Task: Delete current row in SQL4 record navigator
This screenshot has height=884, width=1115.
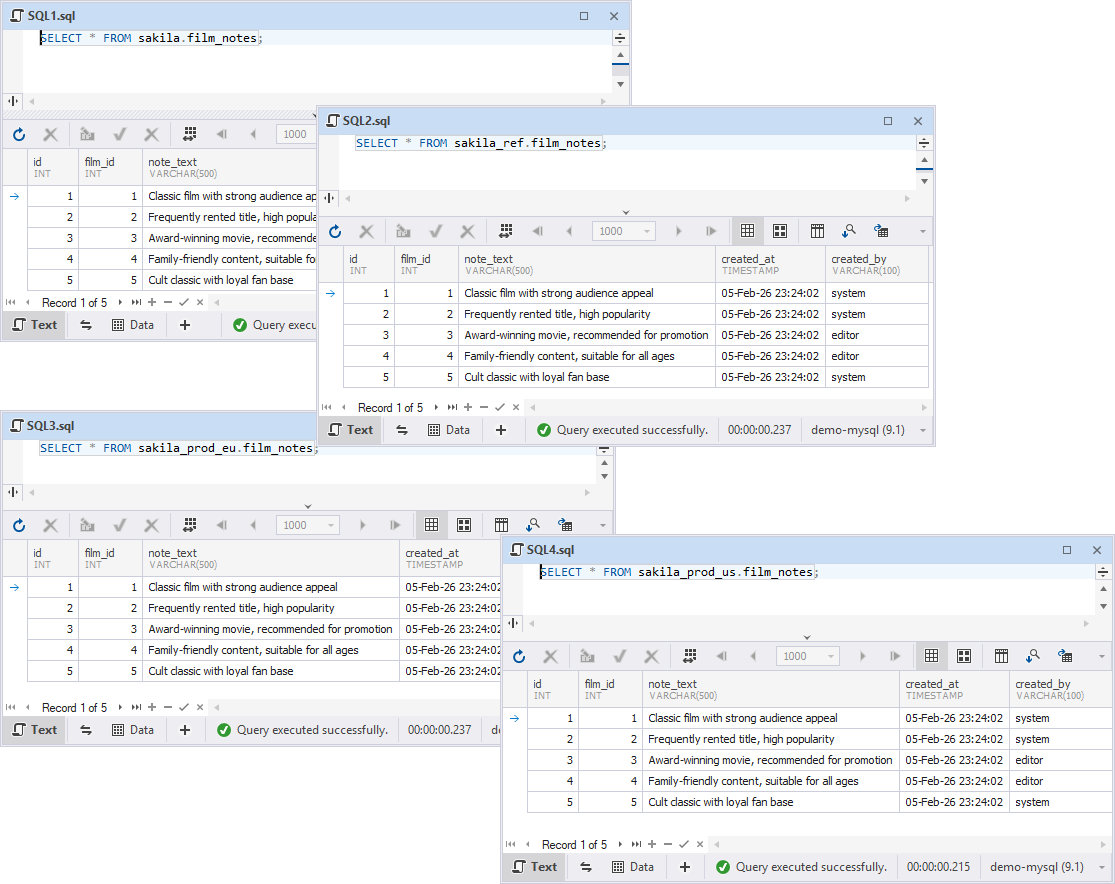Action: pos(668,844)
